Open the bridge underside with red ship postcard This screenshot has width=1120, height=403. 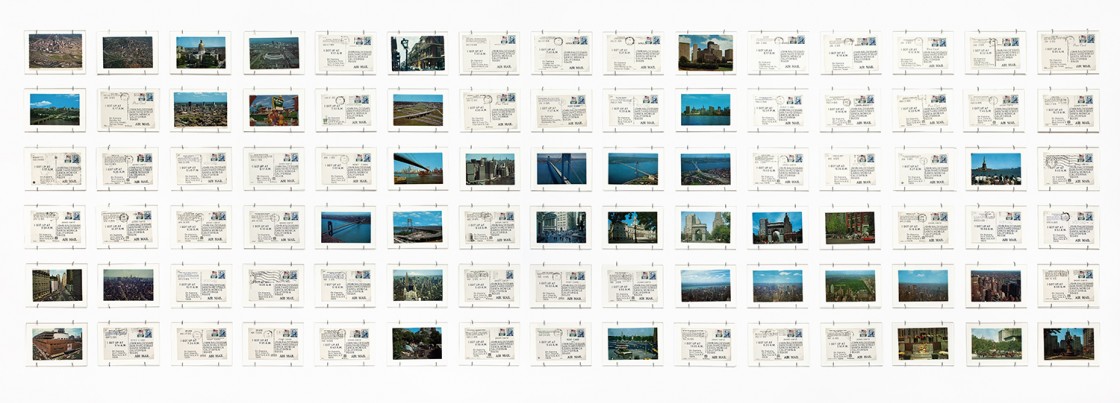(418, 169)
